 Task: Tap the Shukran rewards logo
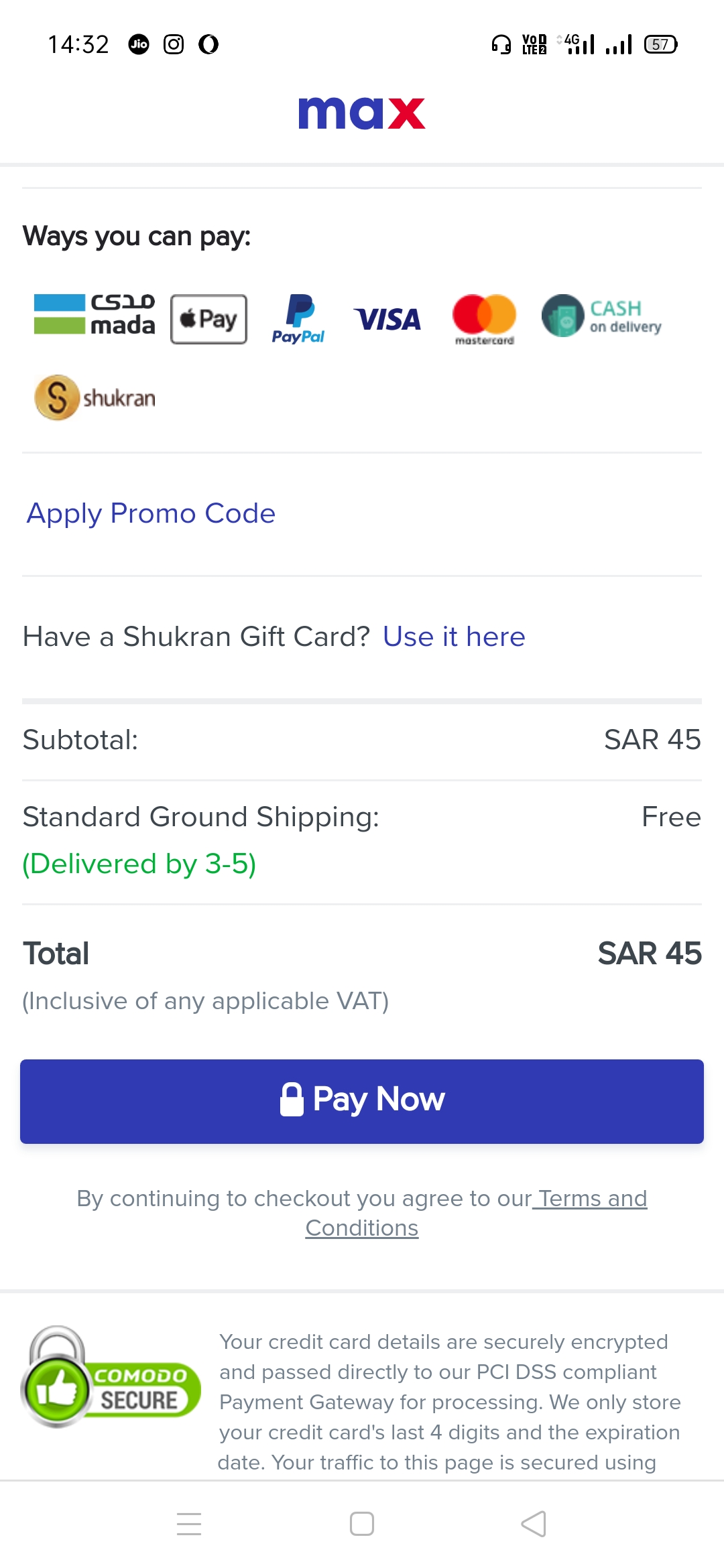[x=95, y=397]
